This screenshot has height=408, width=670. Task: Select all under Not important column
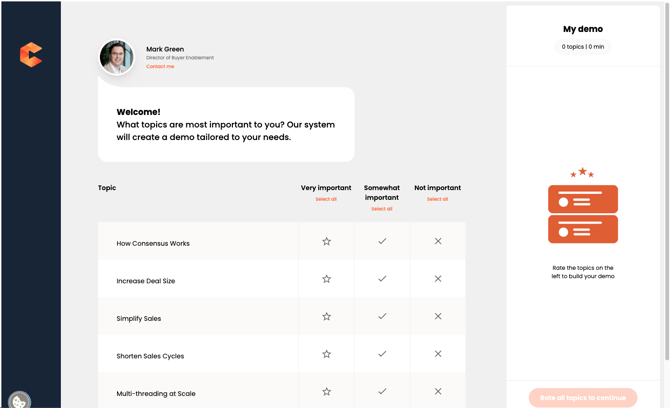(x=437, y=199)
